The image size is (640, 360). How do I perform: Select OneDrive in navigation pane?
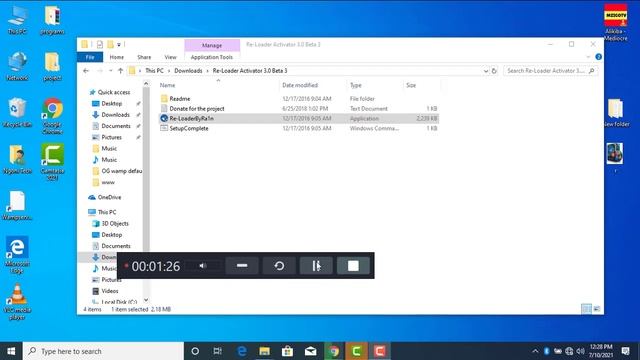109,197
